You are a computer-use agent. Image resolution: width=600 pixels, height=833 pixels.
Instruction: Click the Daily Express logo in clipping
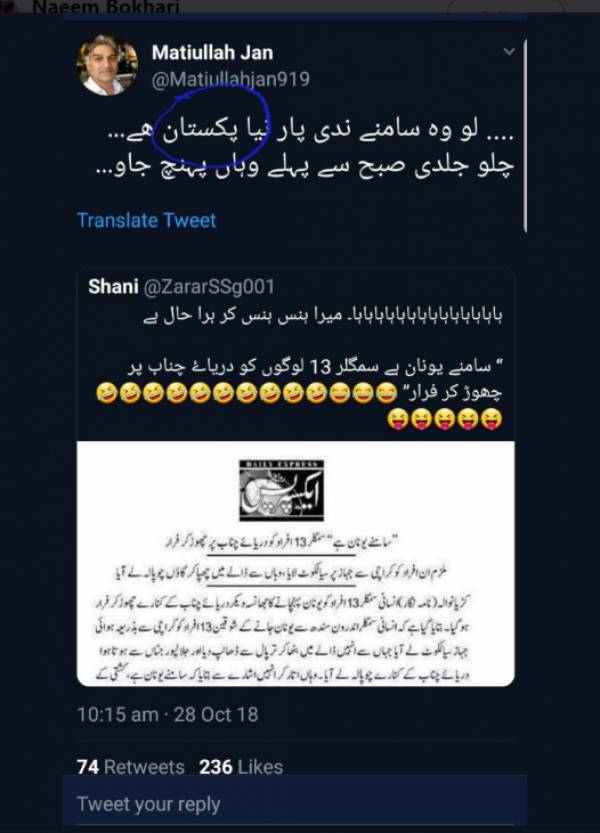(281, 490)
